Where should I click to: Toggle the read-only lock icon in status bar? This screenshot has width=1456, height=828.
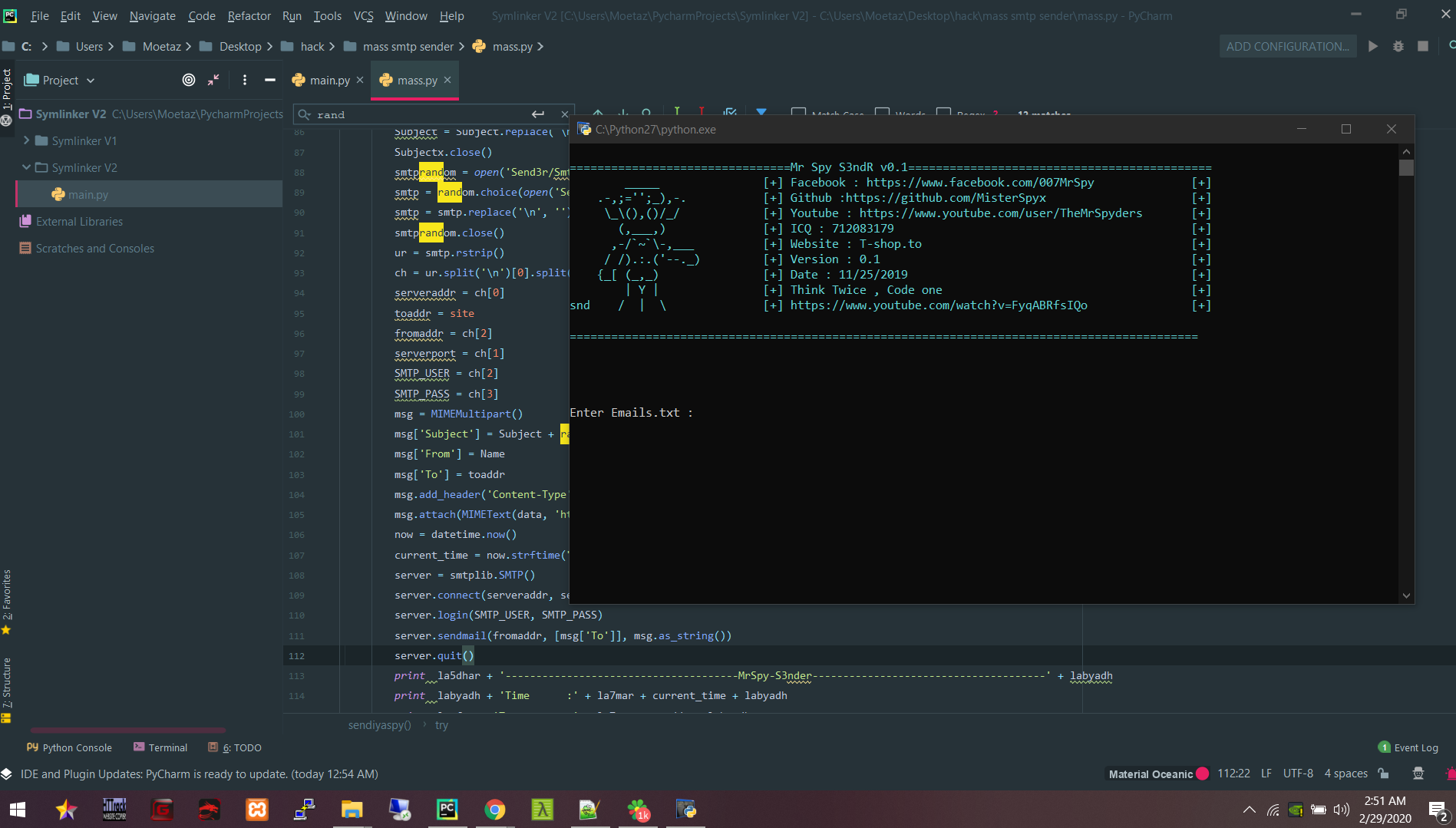1383,774
